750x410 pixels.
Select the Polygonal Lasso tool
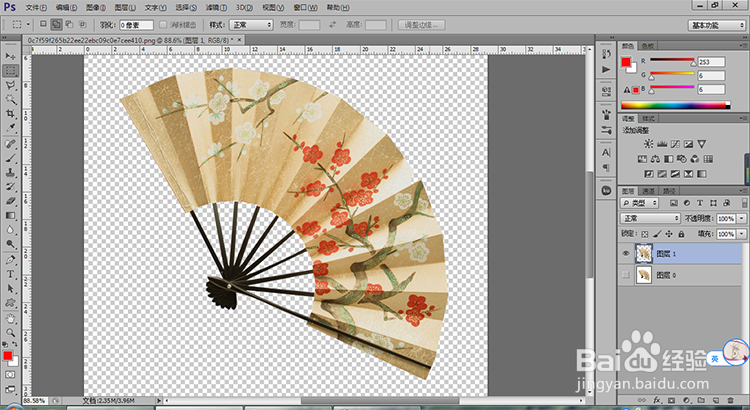click(x=11, y=85)
